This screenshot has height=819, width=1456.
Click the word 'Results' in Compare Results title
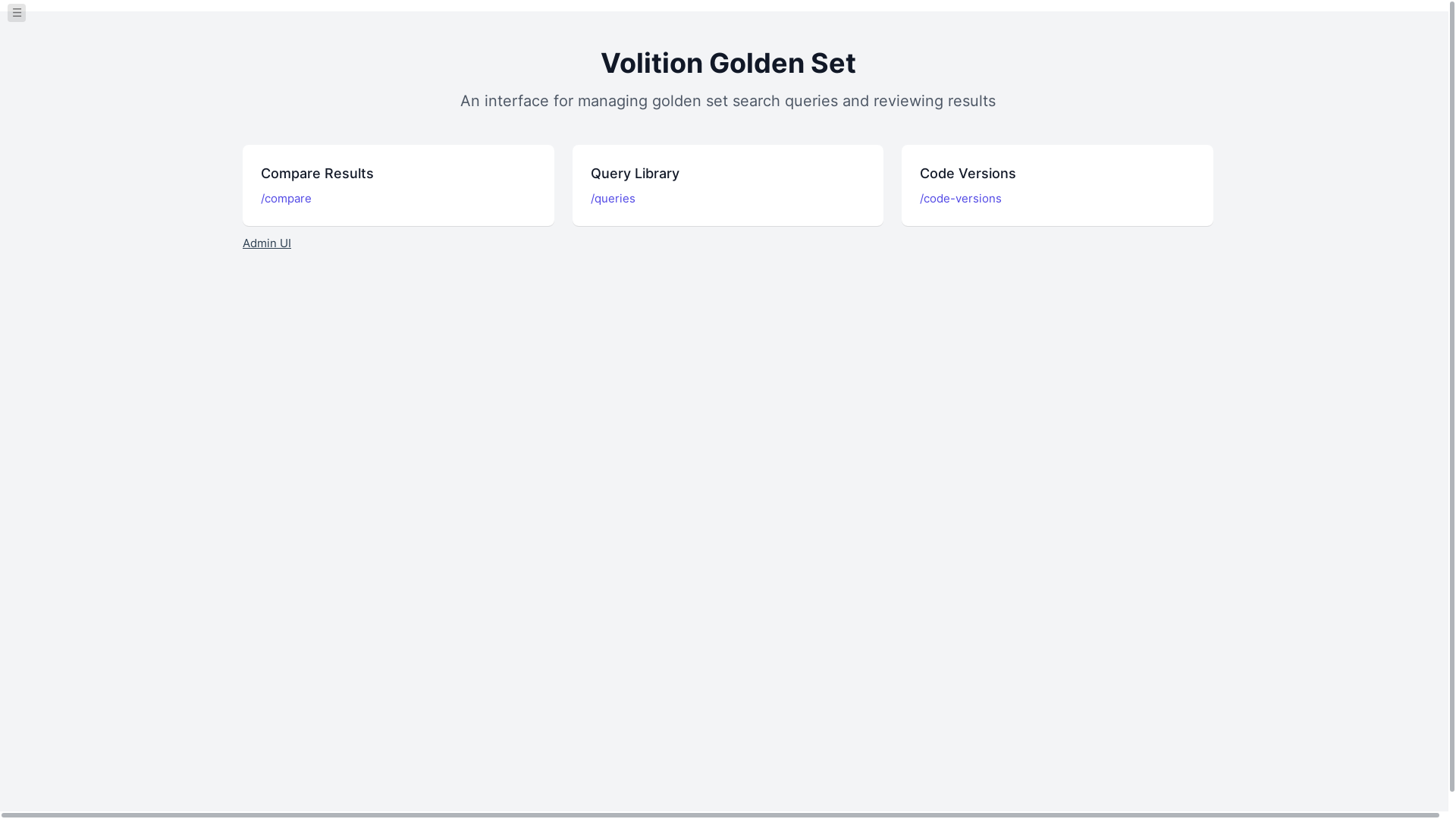(349, 174)
